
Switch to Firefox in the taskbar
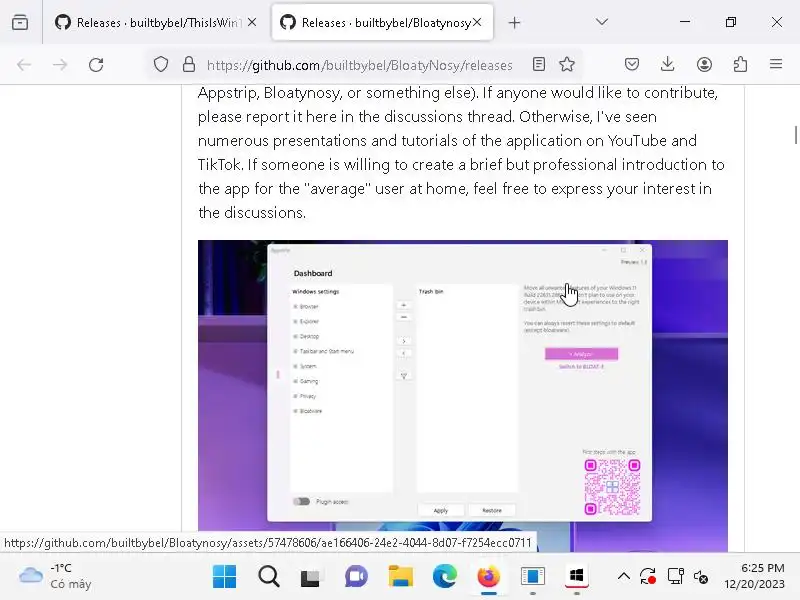click(x=488, y=577)
